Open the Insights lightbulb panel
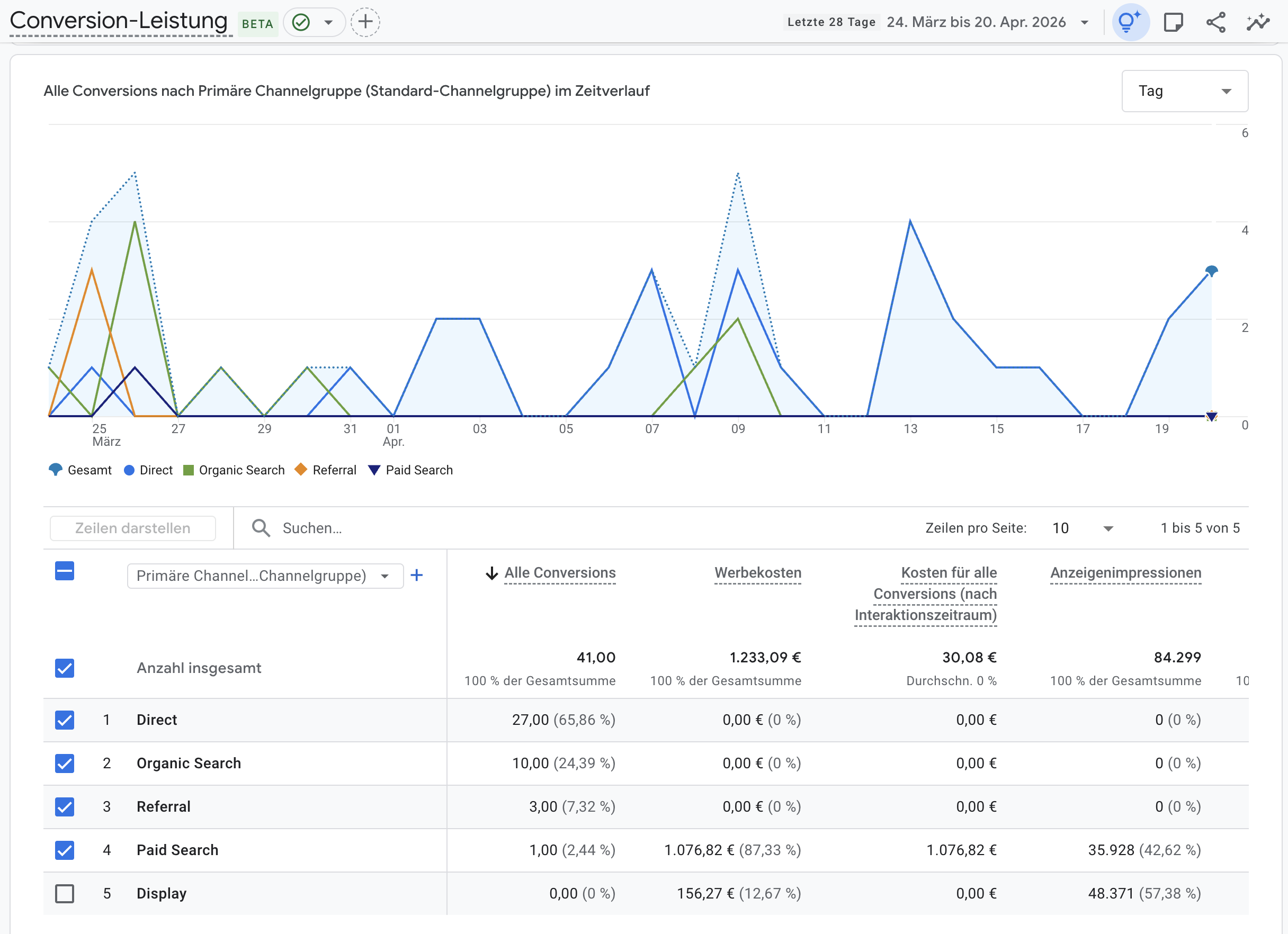 point(1130,22)
